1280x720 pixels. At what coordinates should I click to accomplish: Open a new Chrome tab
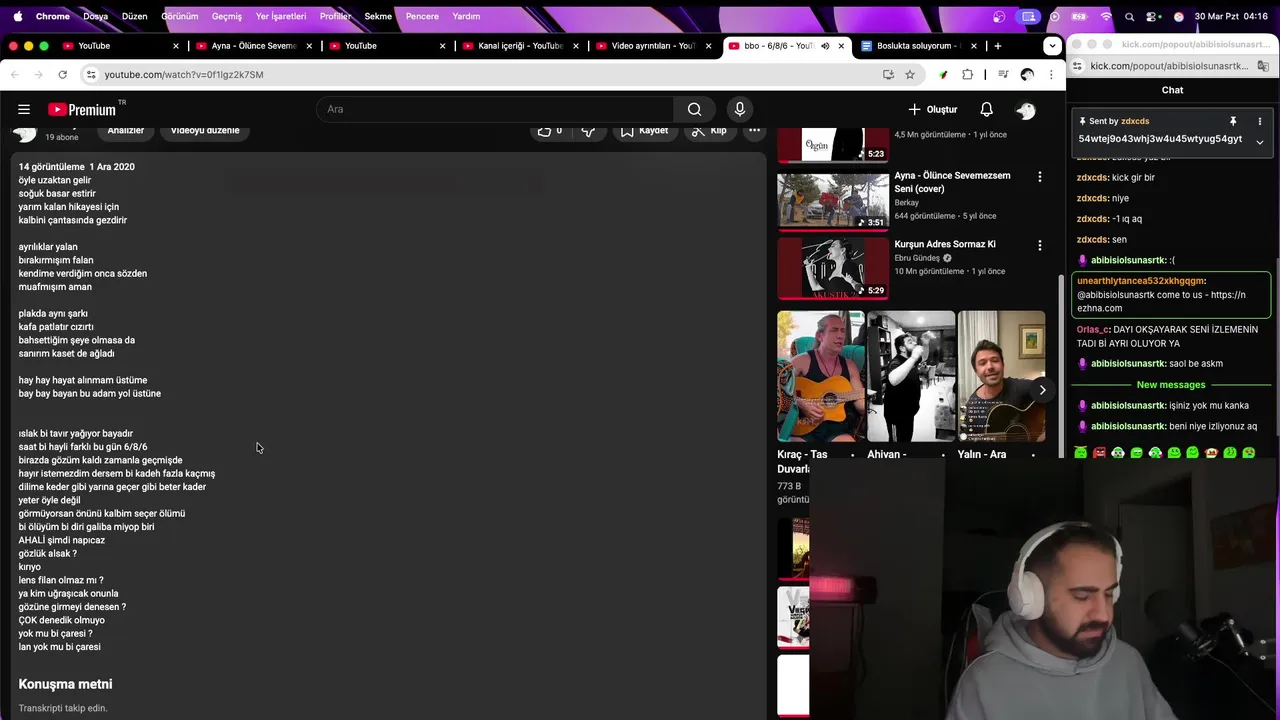click(997, 46)
